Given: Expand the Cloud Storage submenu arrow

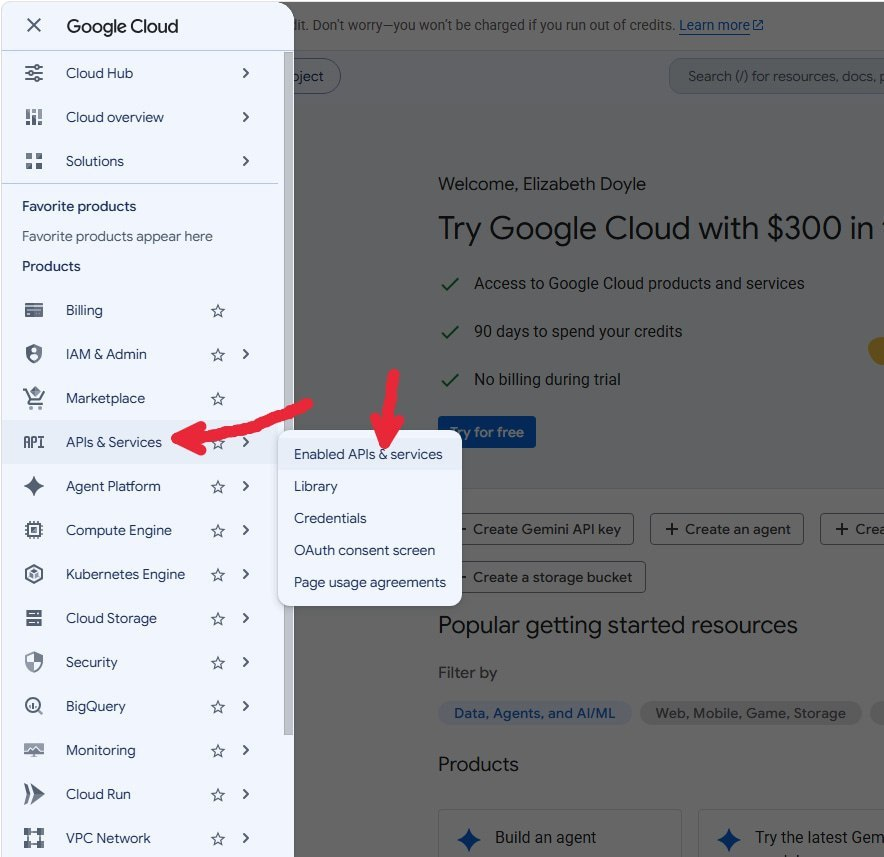Looking at the screenshot, I should click(x=246, y=618).
